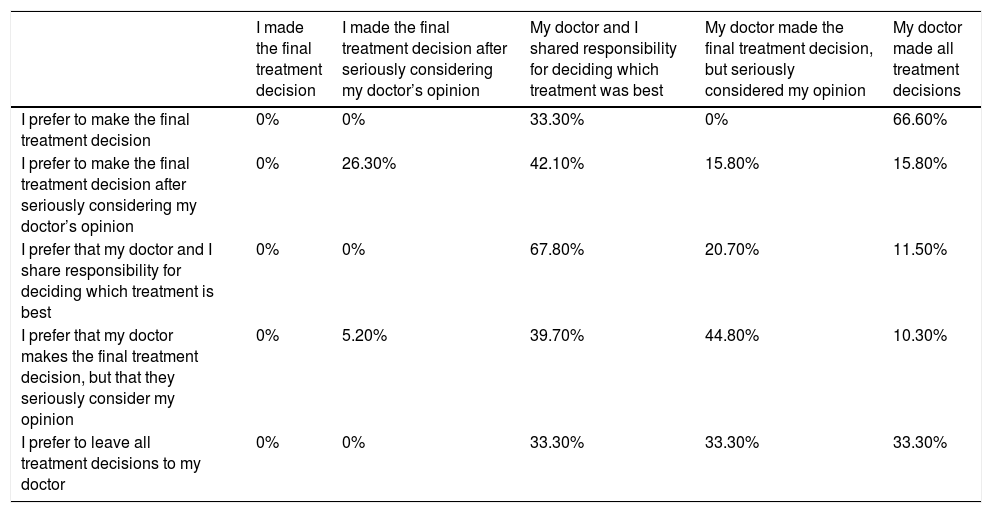Click the 42.10% cell
The width and height of the screenshot is (992, 513).
[557, 164]
